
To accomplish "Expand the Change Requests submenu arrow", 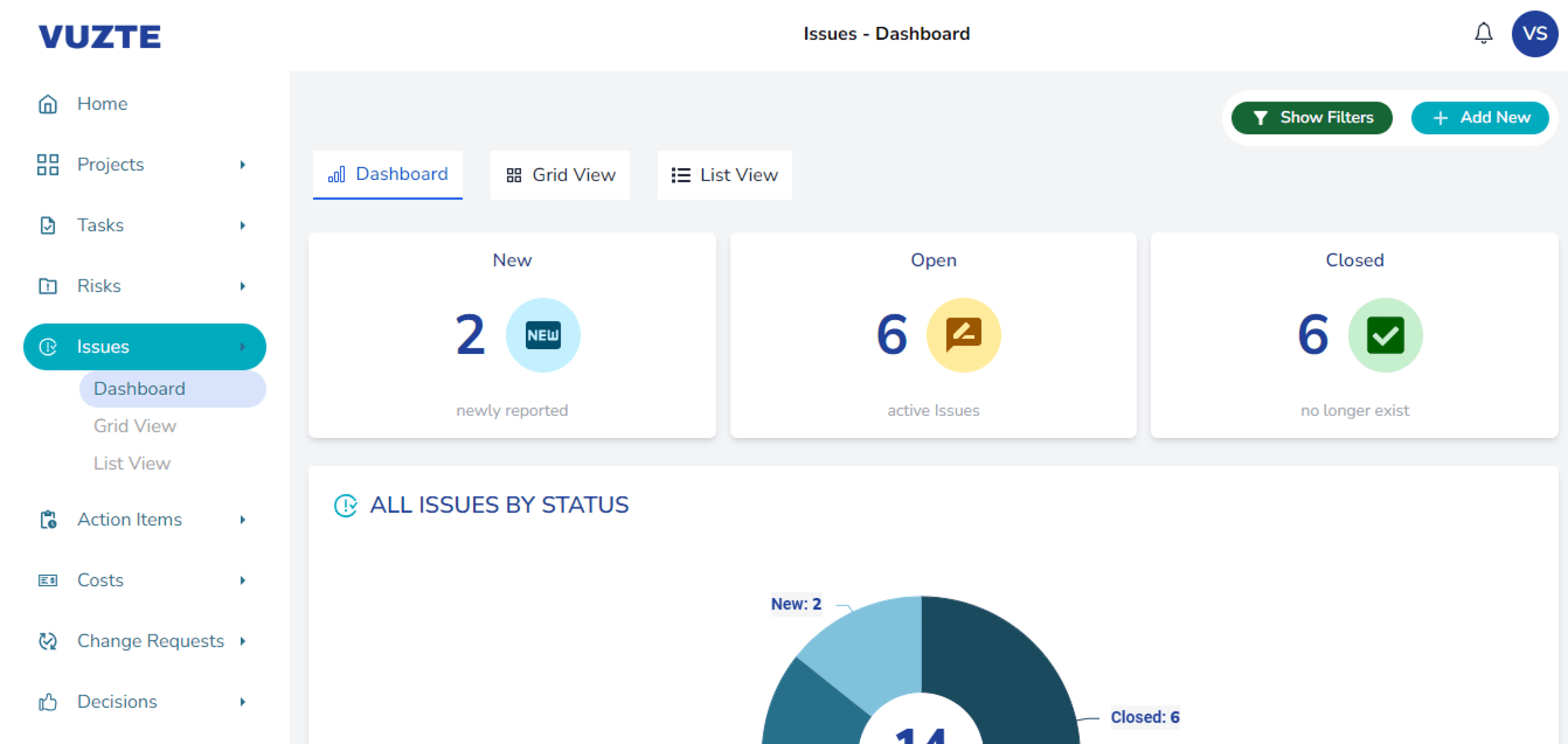I will pos(243,641).
